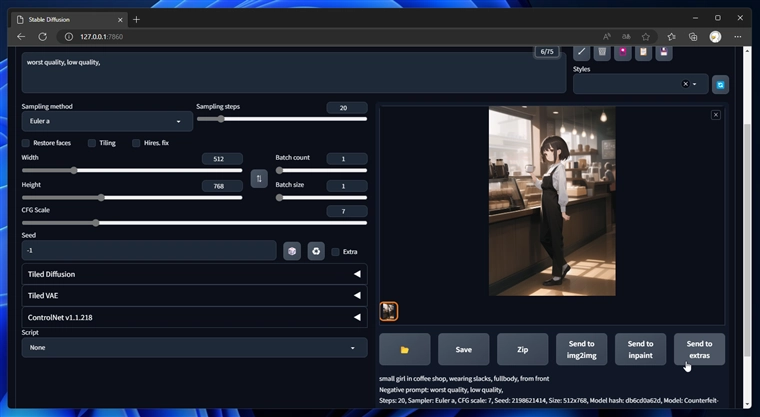Expand the Tiled VAE section

point(194,295)
